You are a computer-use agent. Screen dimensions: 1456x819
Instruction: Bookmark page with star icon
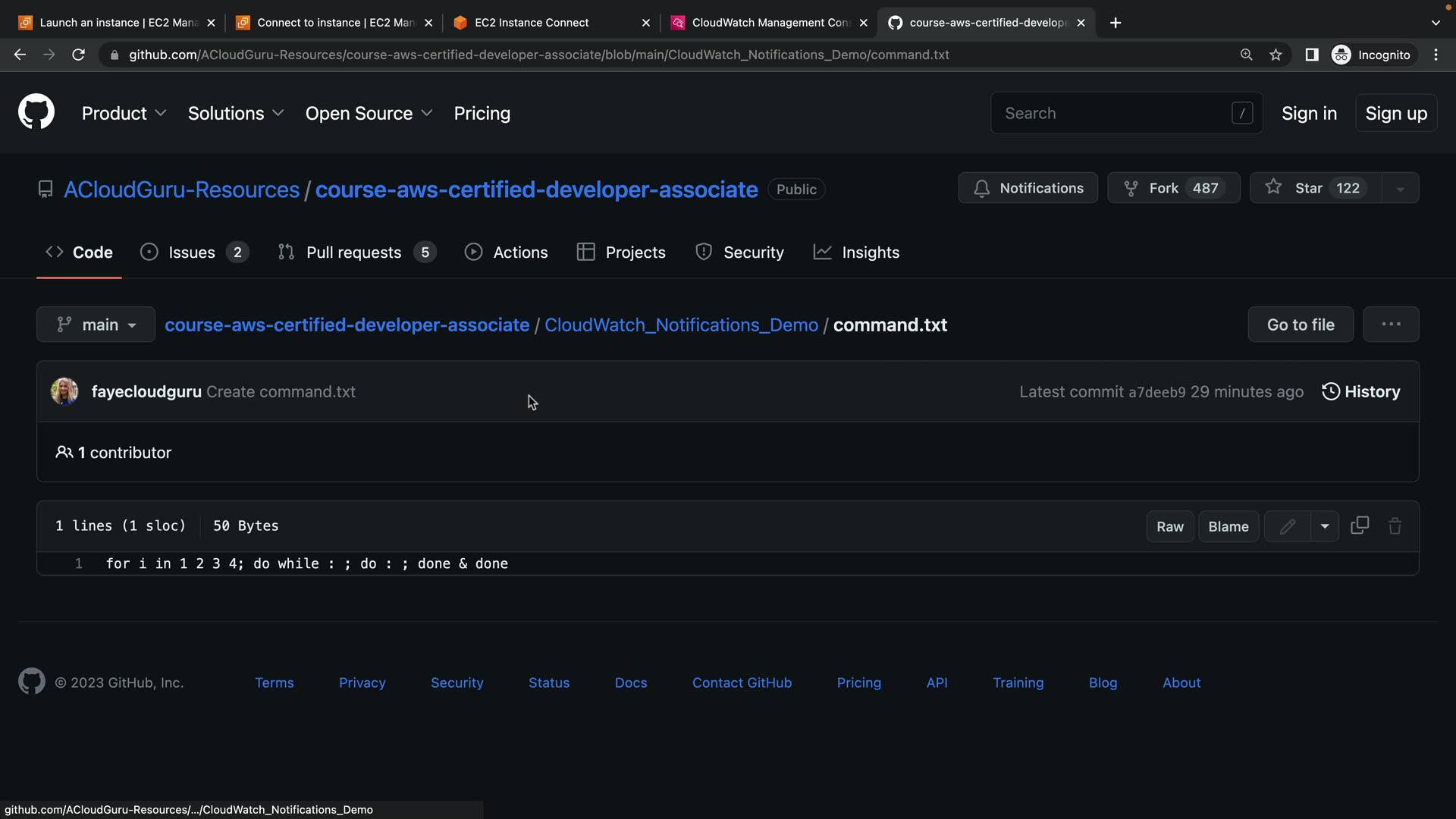click(1276, 55)
